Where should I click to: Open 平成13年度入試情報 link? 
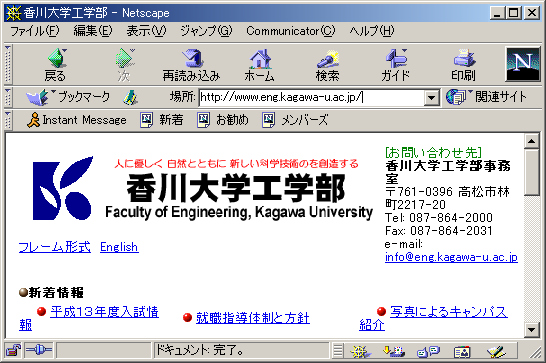click(104, 312)
